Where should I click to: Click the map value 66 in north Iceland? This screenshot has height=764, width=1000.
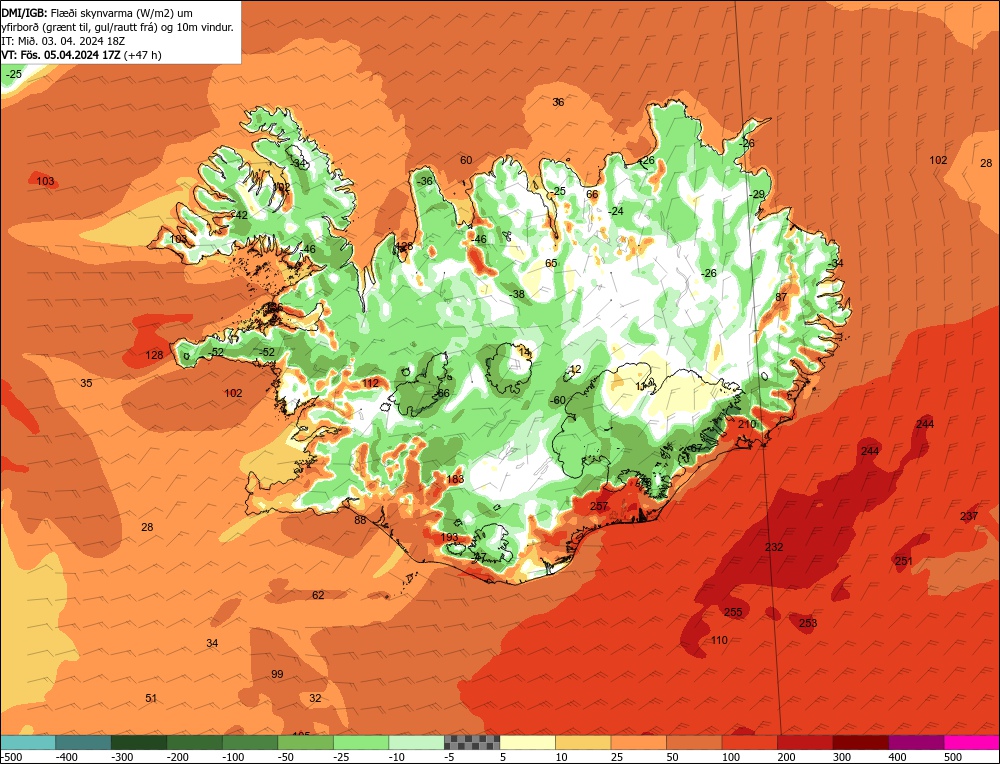592,195
